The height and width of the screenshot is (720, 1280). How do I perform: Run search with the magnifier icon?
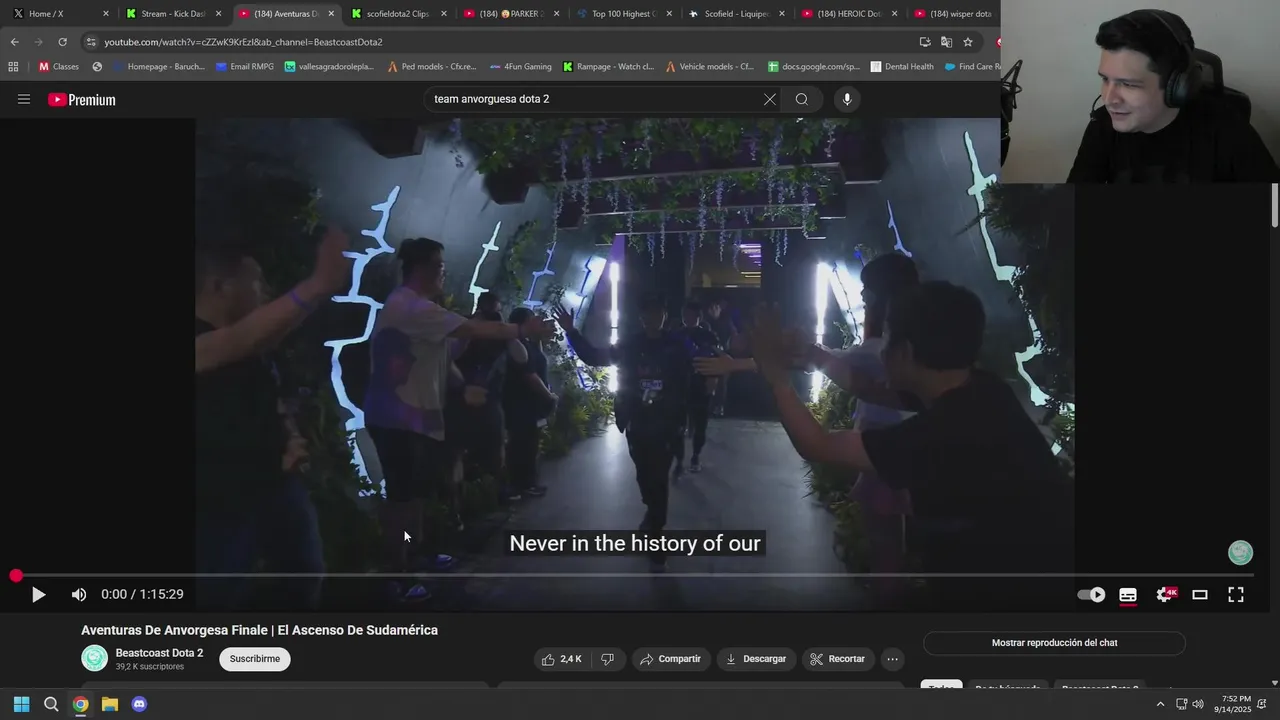coord(801,99)
